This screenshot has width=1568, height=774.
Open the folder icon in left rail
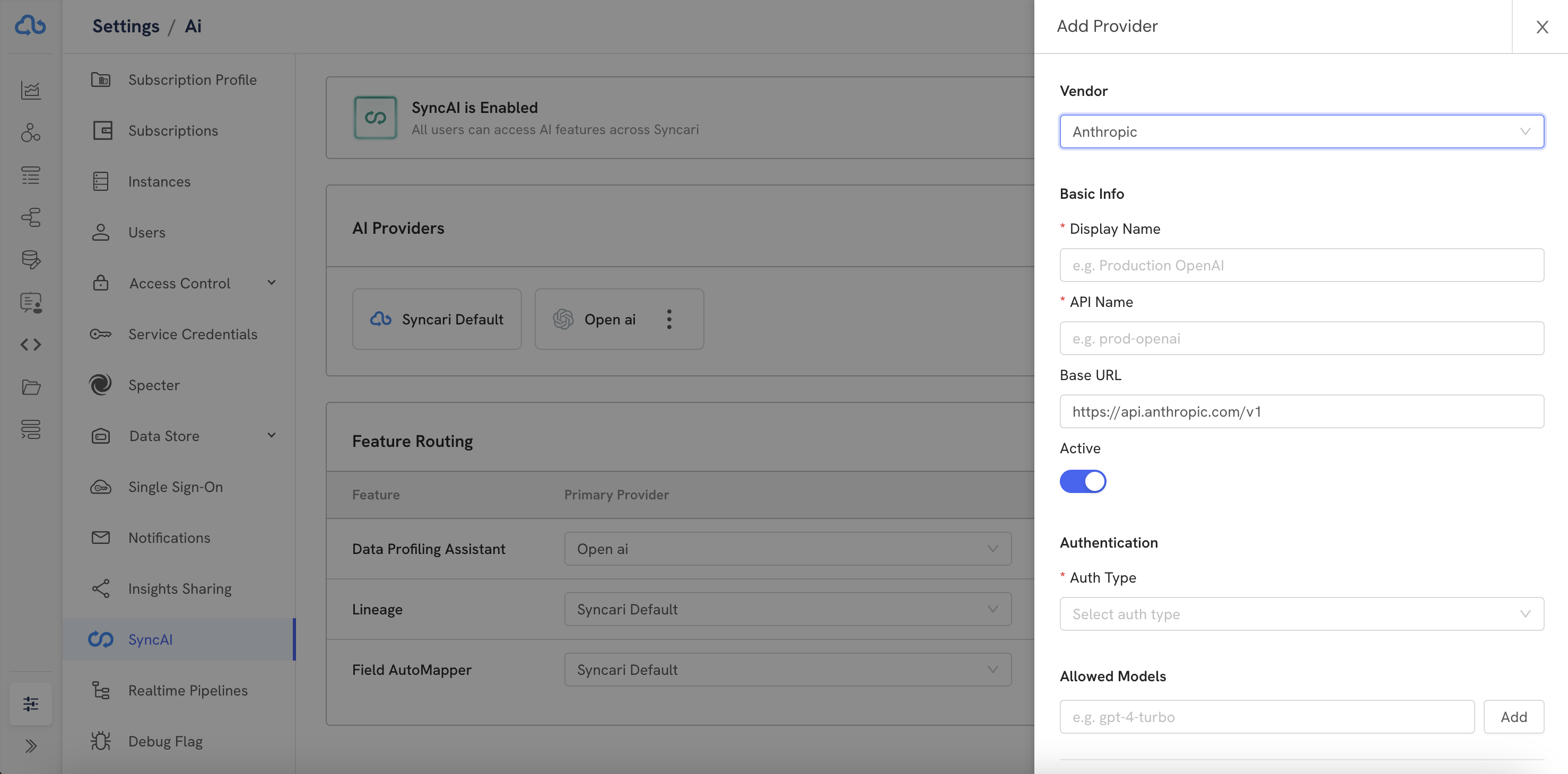pos(30,387)
